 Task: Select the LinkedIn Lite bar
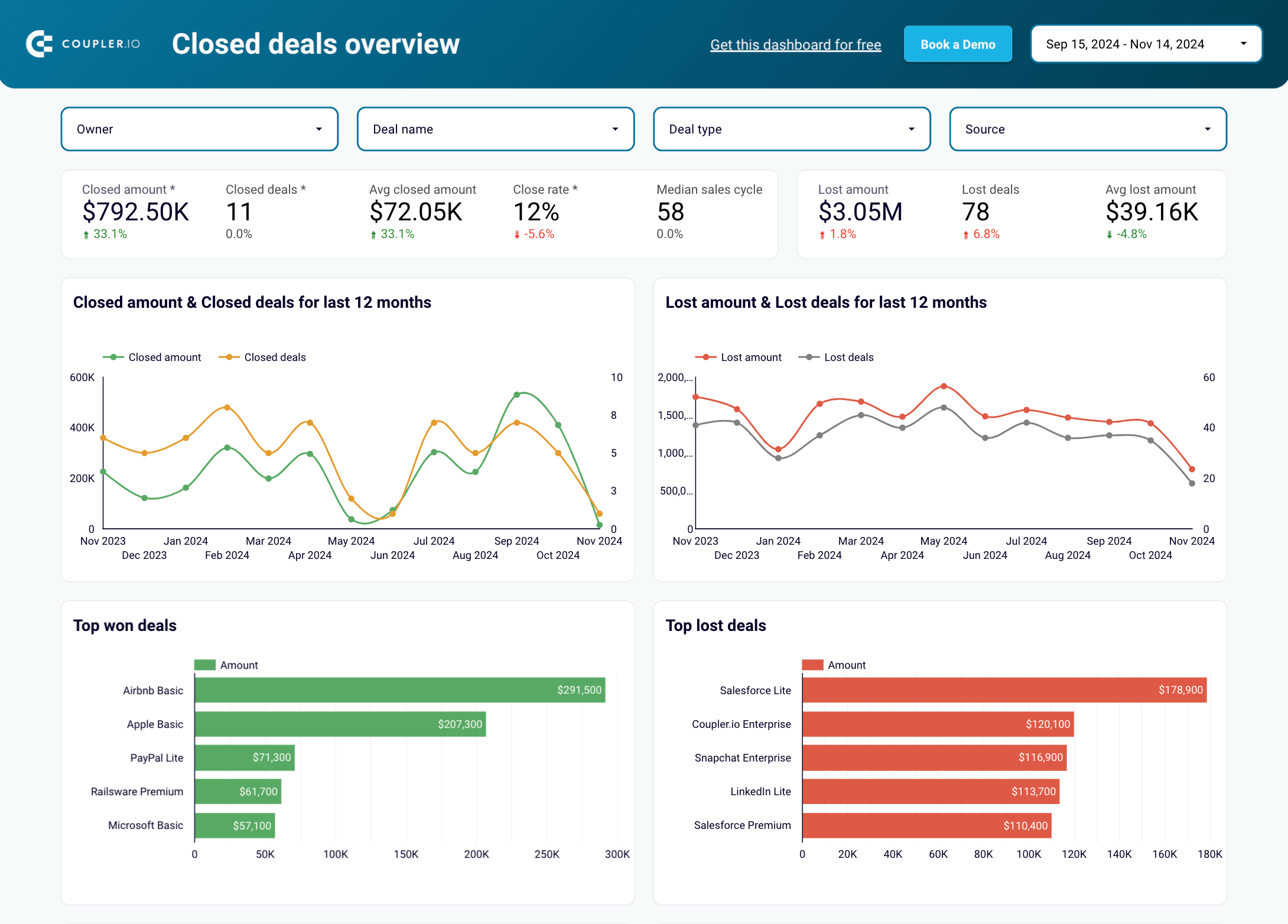[x=931, y=791]
